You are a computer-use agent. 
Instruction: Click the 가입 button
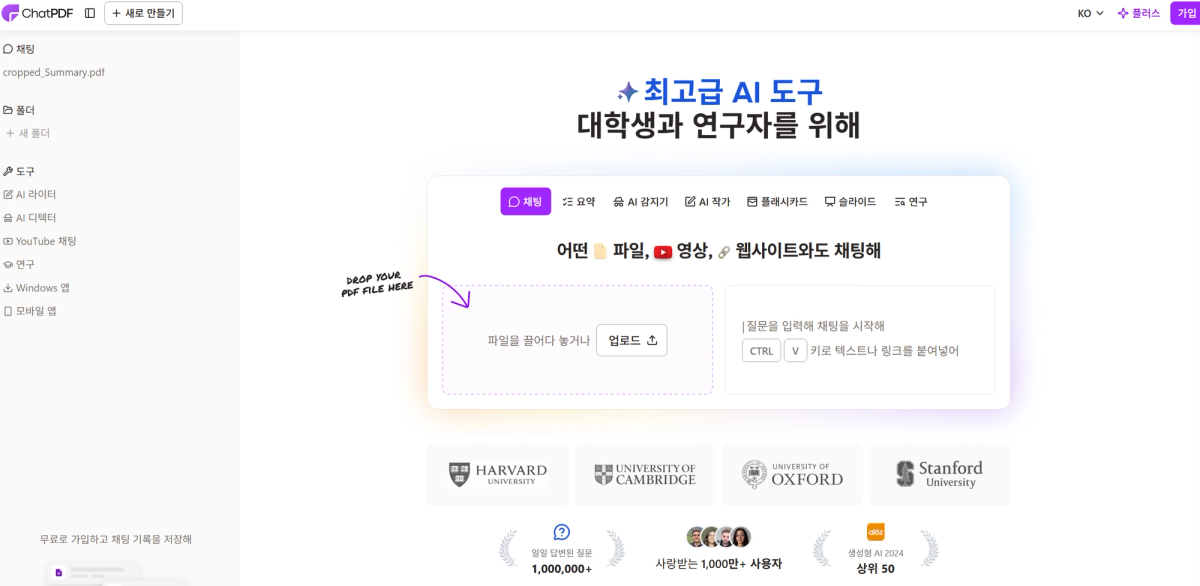point(1184,13)
